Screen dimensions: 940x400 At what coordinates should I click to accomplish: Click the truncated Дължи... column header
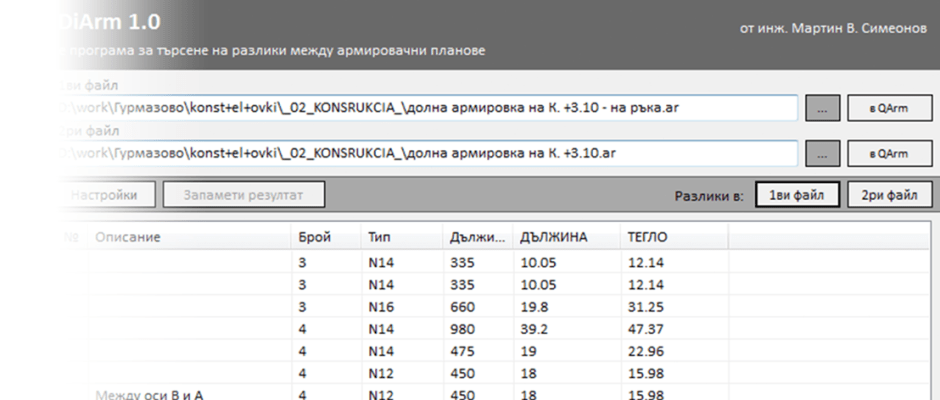475,238
